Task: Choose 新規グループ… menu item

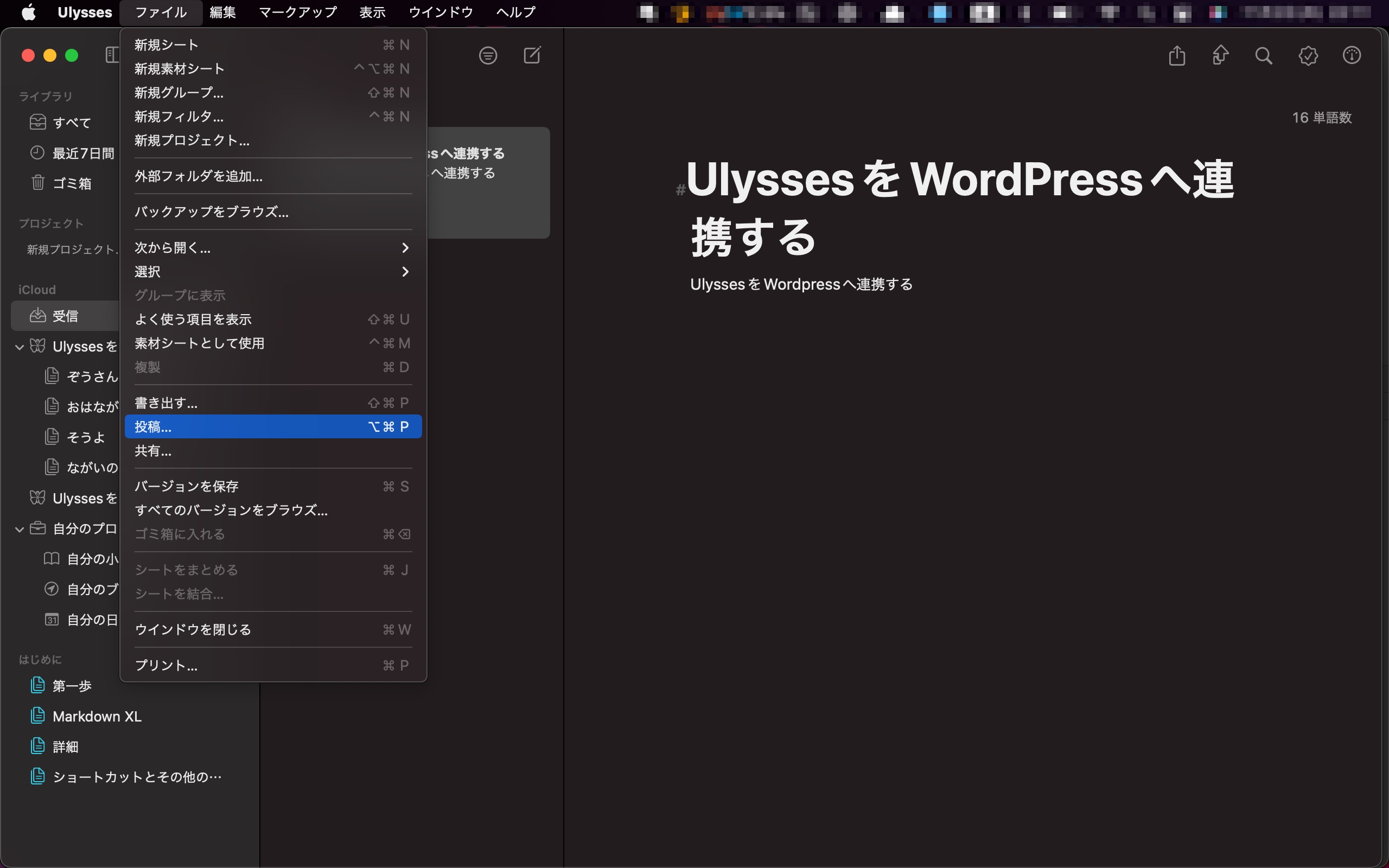Action: coord(273,92)
